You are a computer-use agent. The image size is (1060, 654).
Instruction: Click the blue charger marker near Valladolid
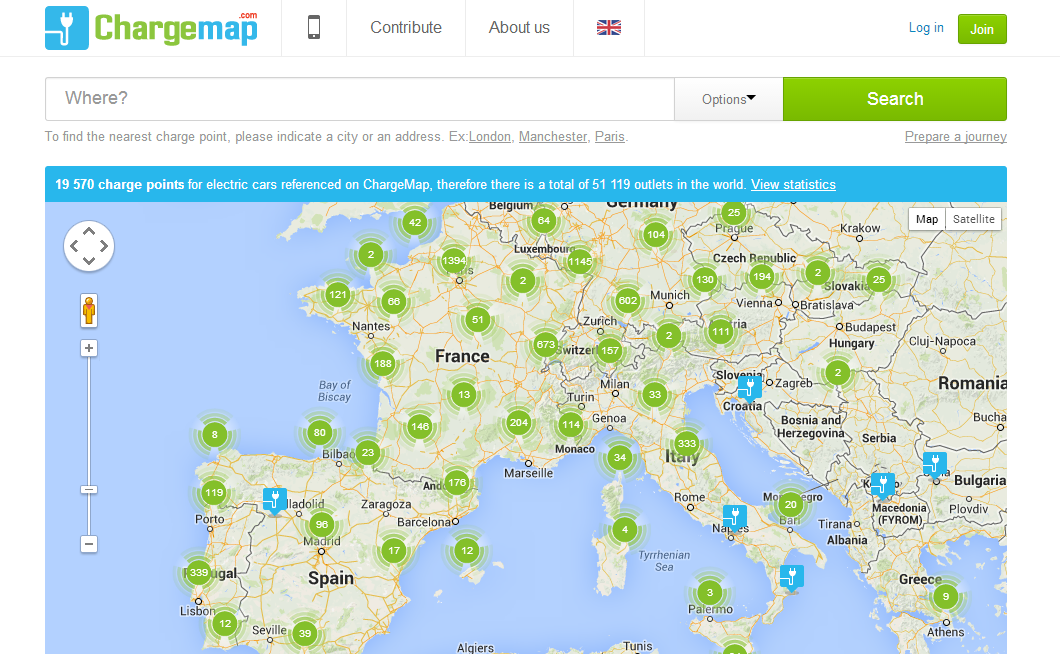click(274, 499)
